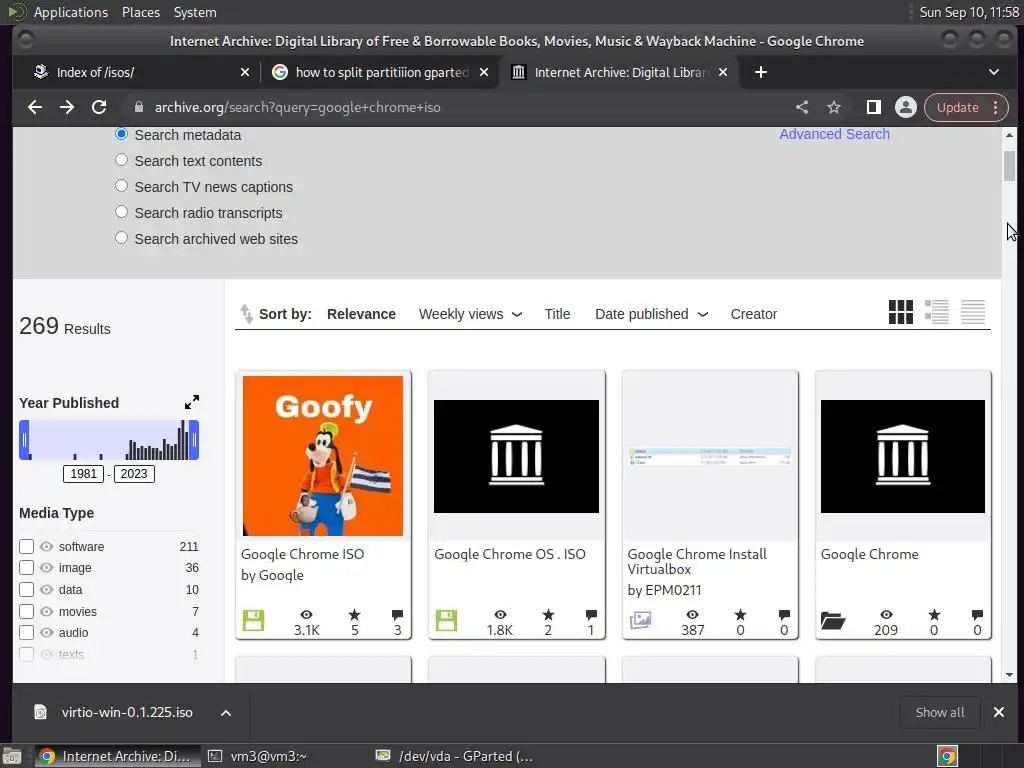
Task: Open GParted window from taskbar
Action: (455, 756)
